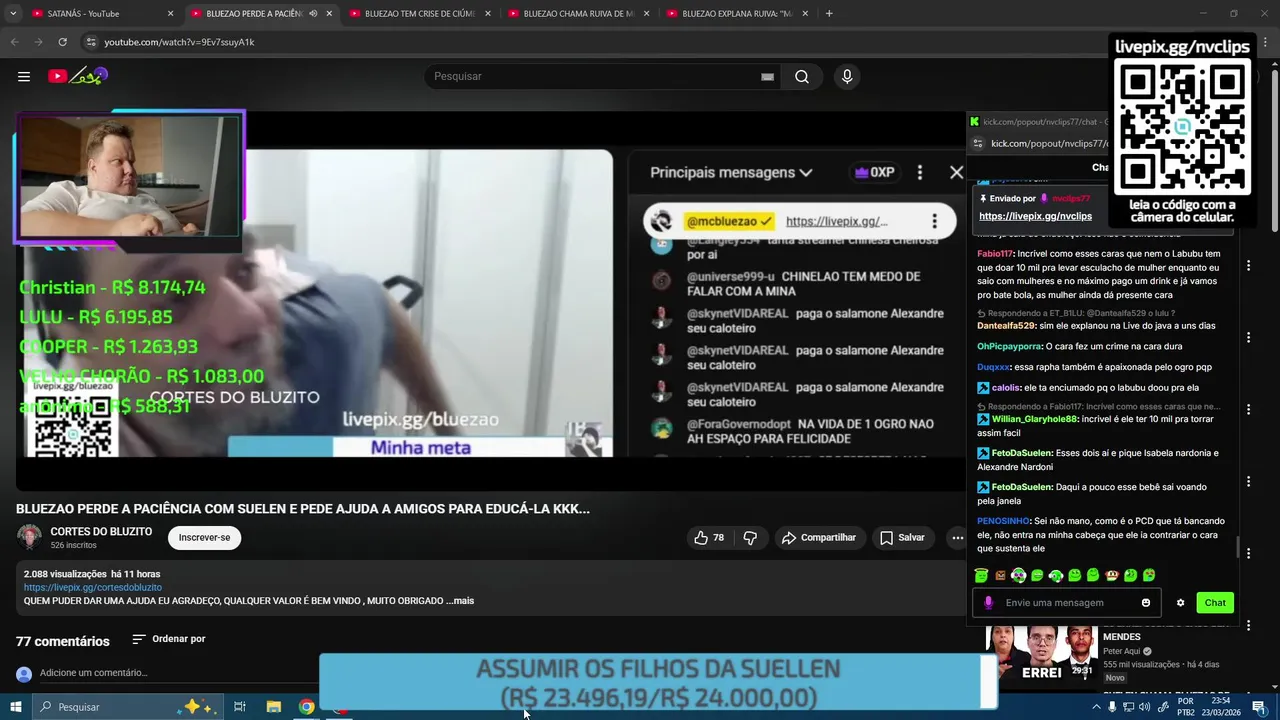Viewport: 1280px width, 720px height.
Task: Click the Compartilhar share button
Action: (819, 537)
